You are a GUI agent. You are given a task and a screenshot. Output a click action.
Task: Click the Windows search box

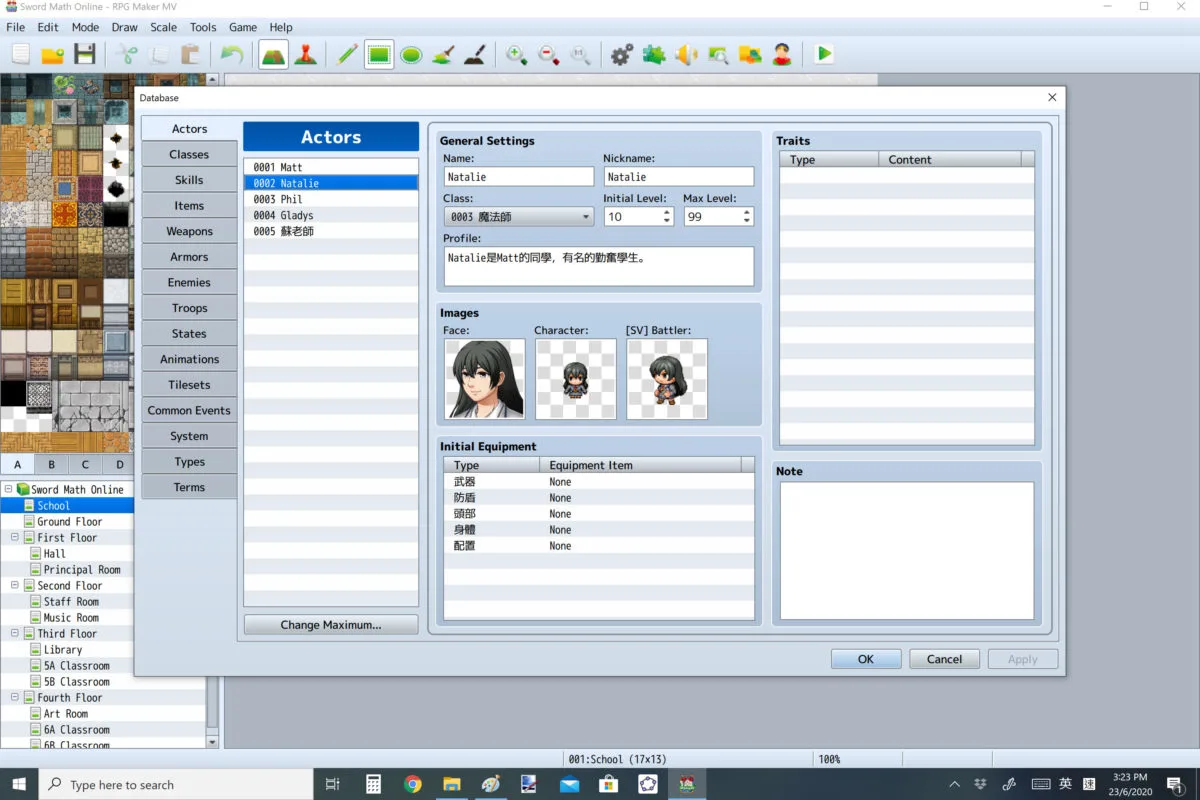tap(176, 784)
